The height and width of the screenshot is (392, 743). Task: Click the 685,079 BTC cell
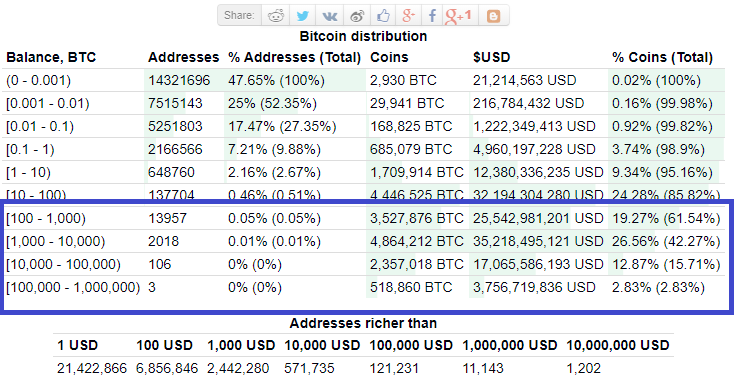[411, 150]
